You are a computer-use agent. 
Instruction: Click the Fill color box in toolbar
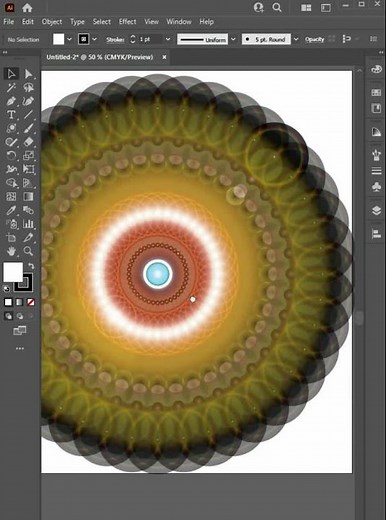[x=13, y=272]
